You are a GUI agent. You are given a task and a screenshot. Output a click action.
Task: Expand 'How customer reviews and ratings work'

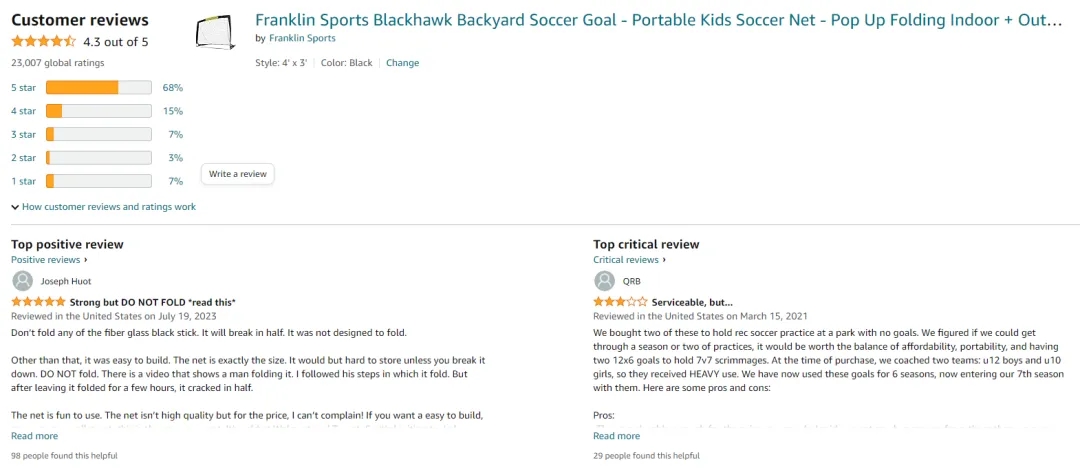coord(103,207)
